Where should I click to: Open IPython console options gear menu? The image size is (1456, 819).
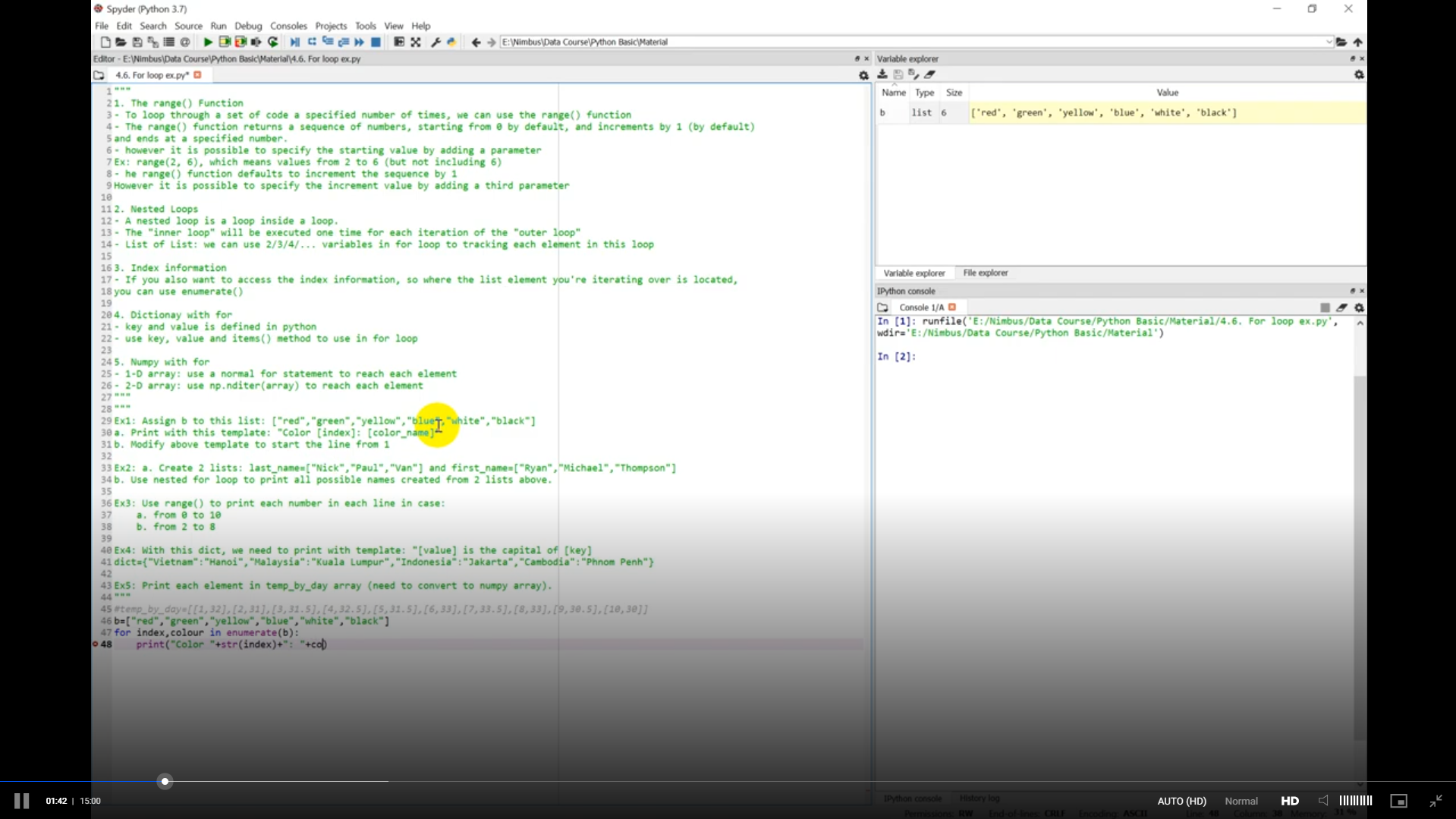1359,308
